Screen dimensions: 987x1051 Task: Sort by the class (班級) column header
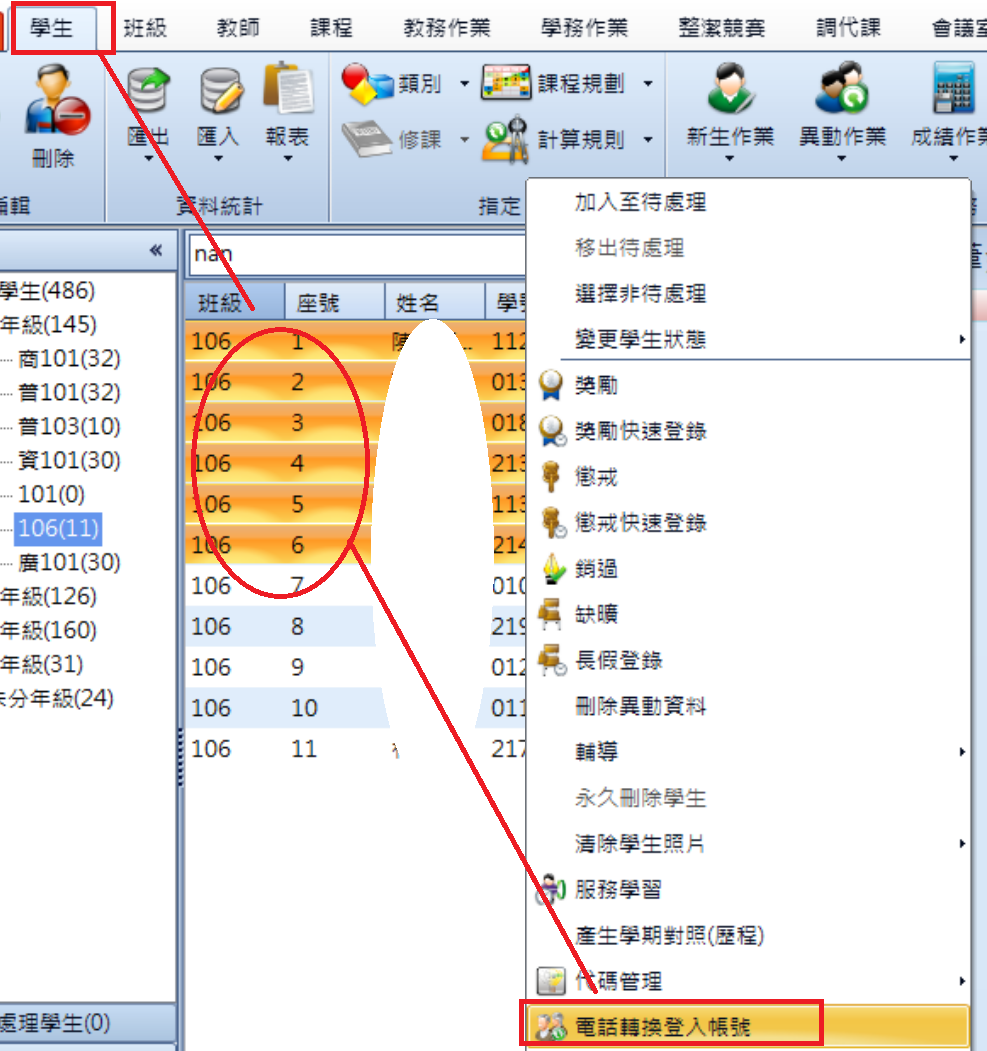coord(235,303)
